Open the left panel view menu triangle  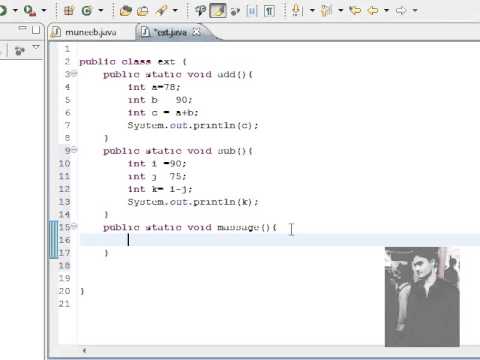pyautogui.click(x=36, y=47)
